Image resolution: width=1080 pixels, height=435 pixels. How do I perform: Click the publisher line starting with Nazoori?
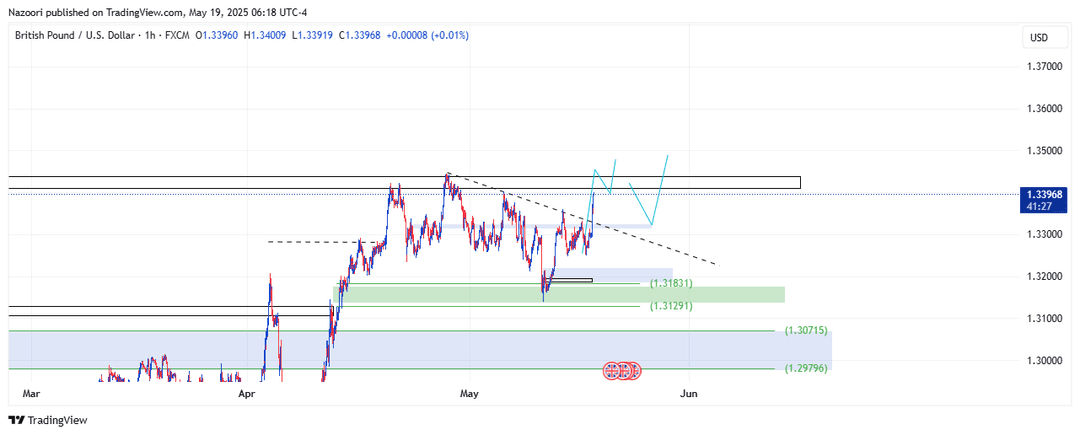(158, 12)
